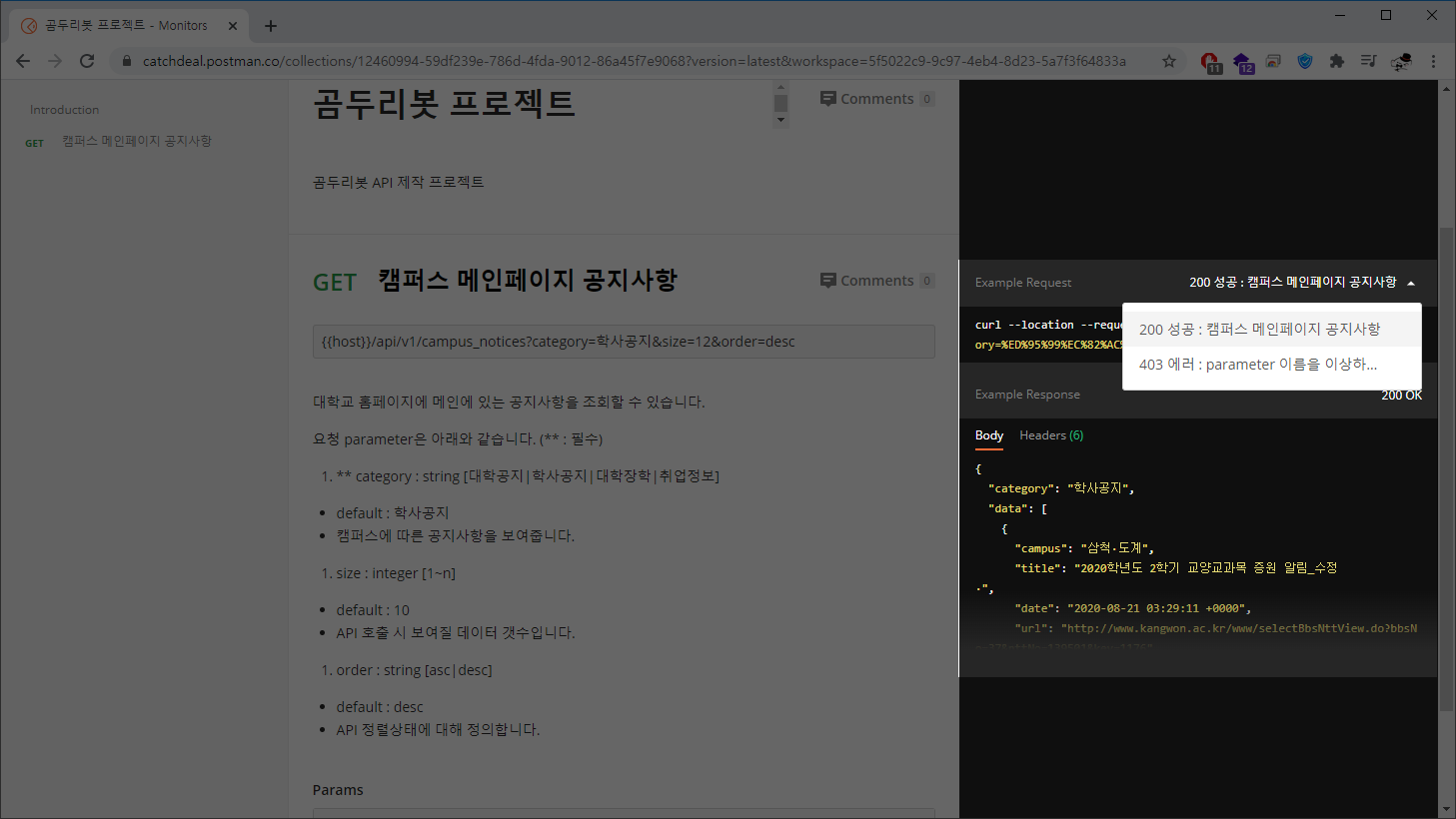
Task: Select Introduction in the sidebar
Action: (64, 110)
